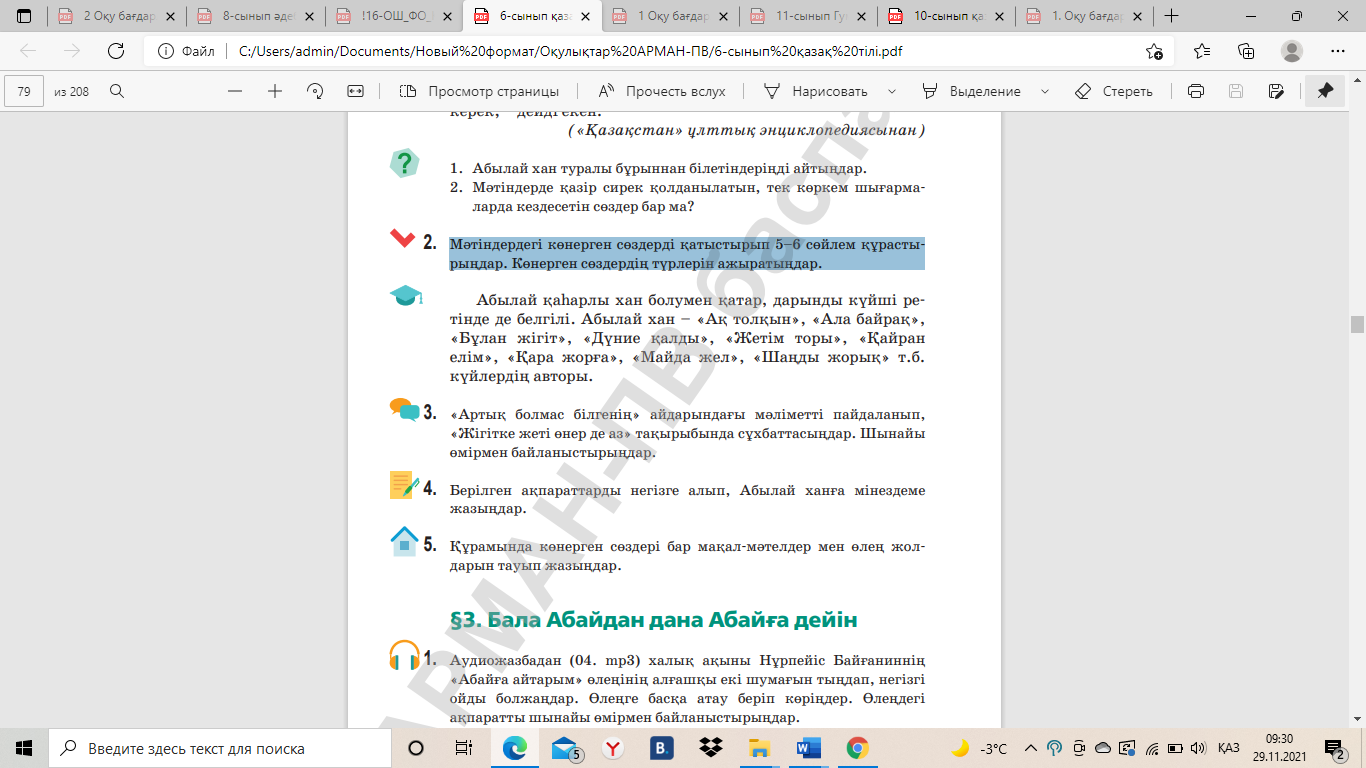
Task: Open the Settings and more menu
Action: pos(1338,51)
